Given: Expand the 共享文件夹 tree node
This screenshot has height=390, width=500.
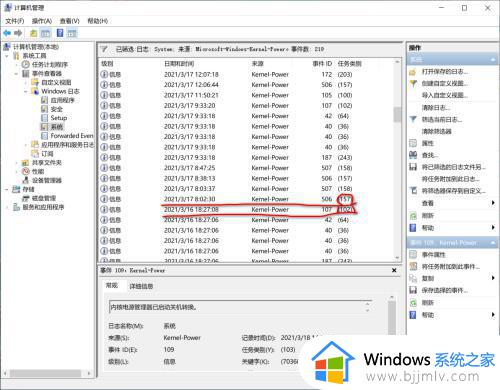Looking at the screenshot, I should (x=16, y=163).
